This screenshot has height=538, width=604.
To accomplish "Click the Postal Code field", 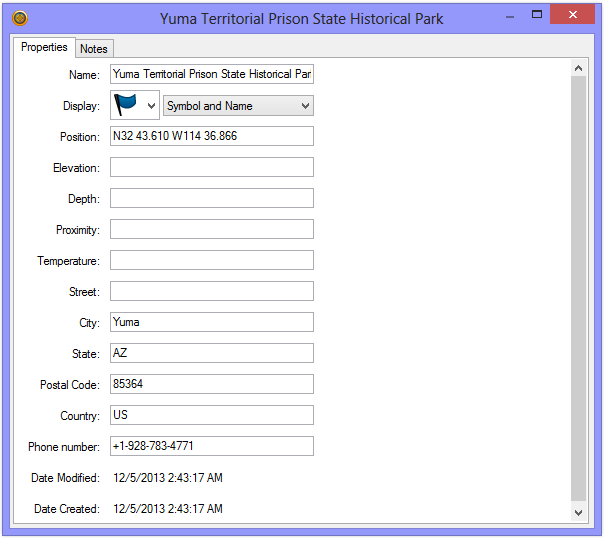I will (212, 384).
